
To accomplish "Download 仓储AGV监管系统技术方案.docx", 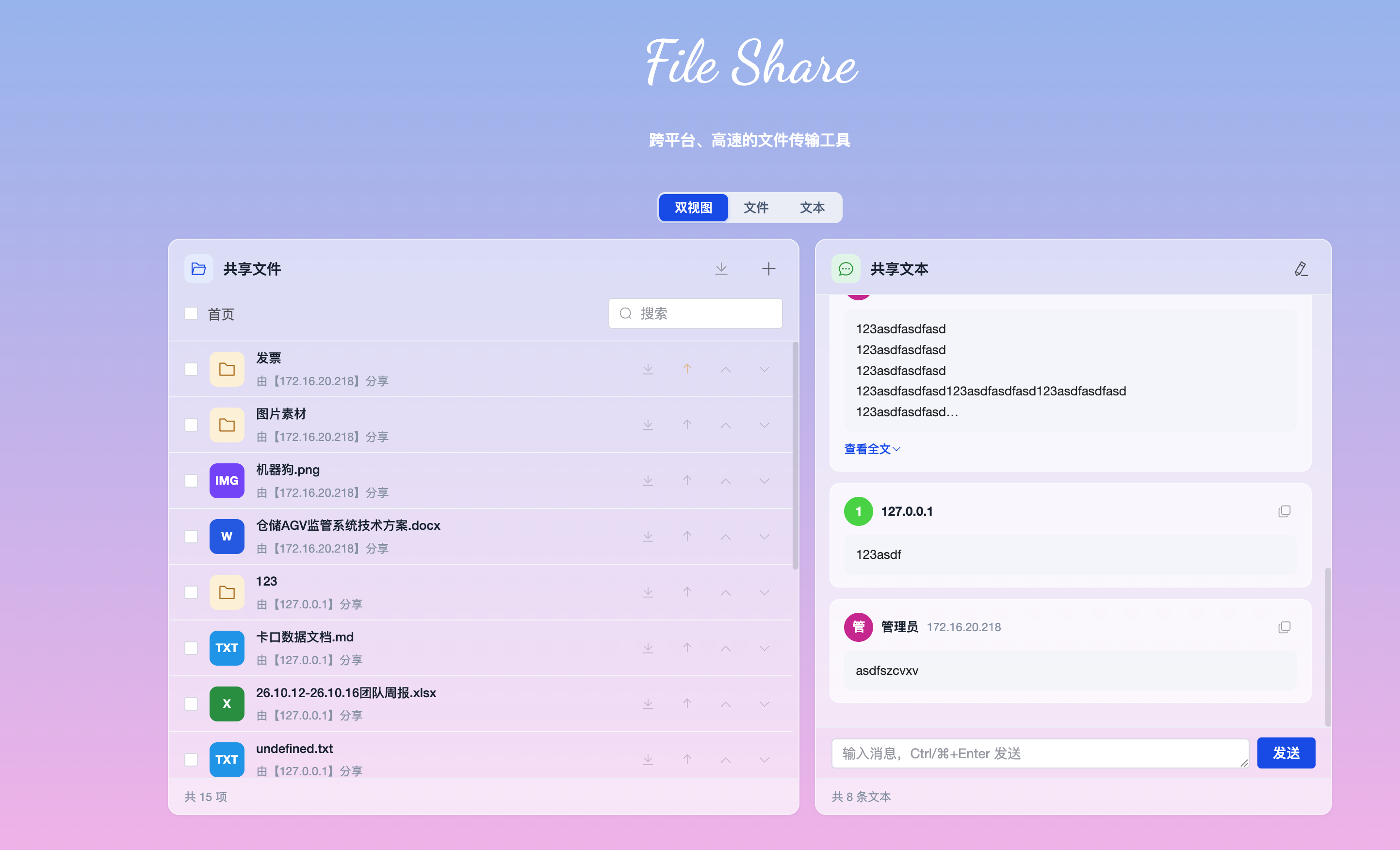I will (x=648, y=537).
